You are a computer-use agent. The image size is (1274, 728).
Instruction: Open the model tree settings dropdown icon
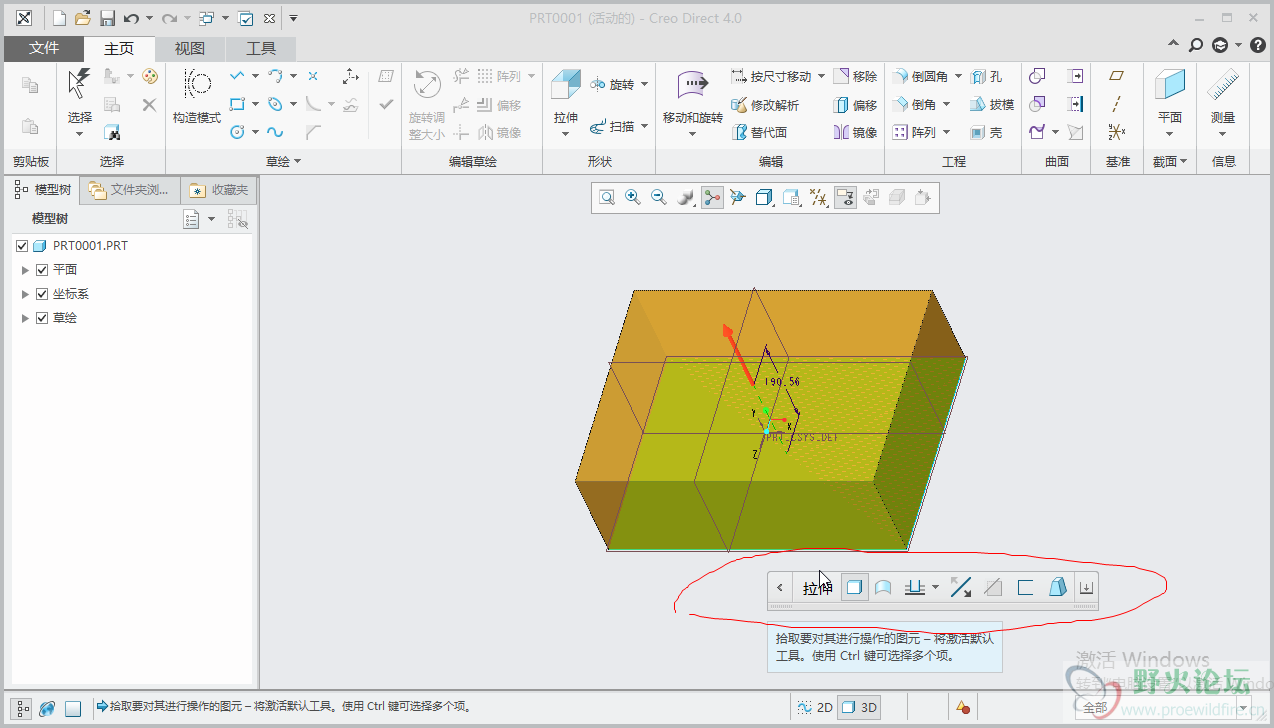click(199, 219)
